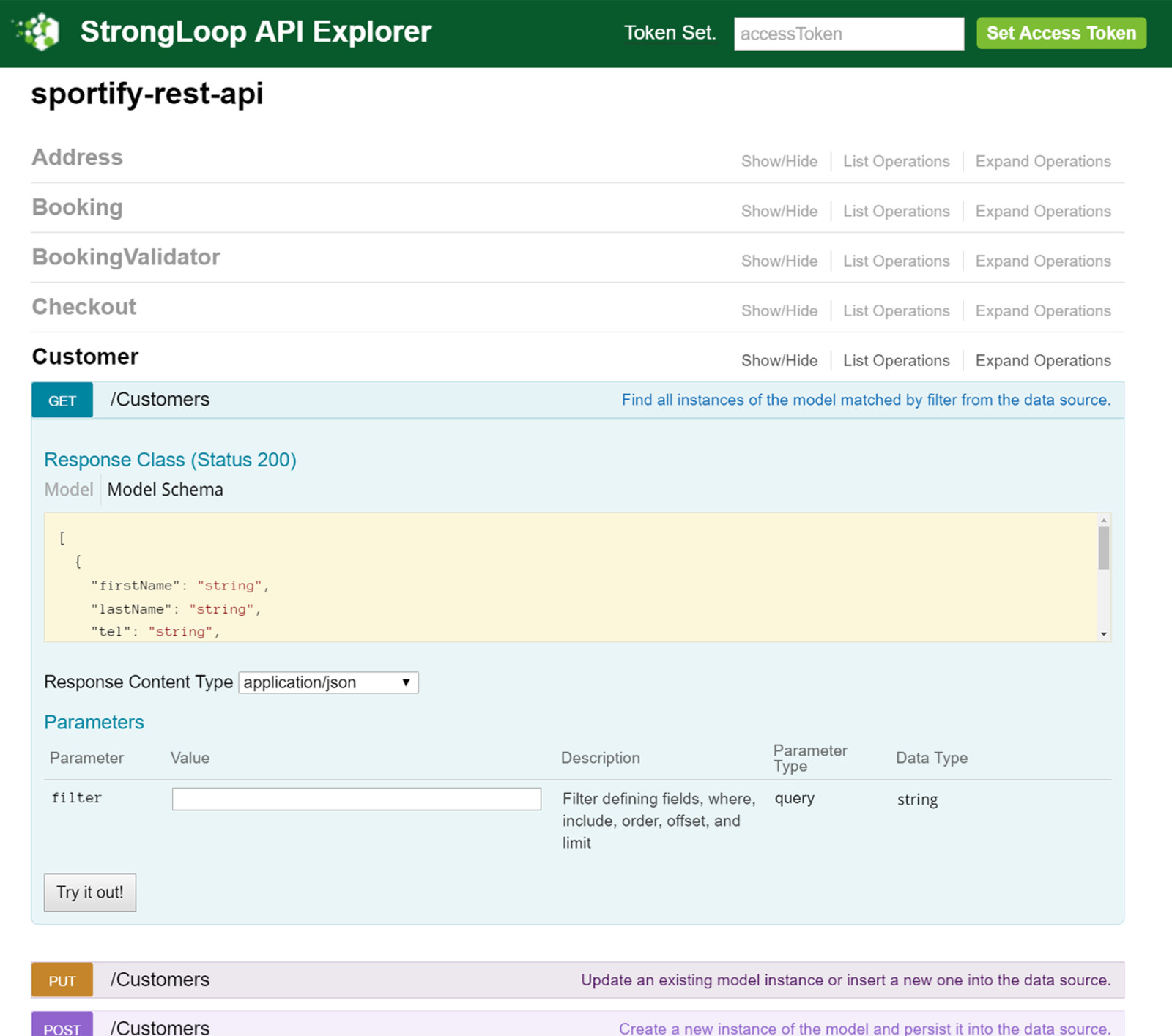1172x1036 pixels.
Task: Open the Response Content Type dropdown
Action: point(328,682)
